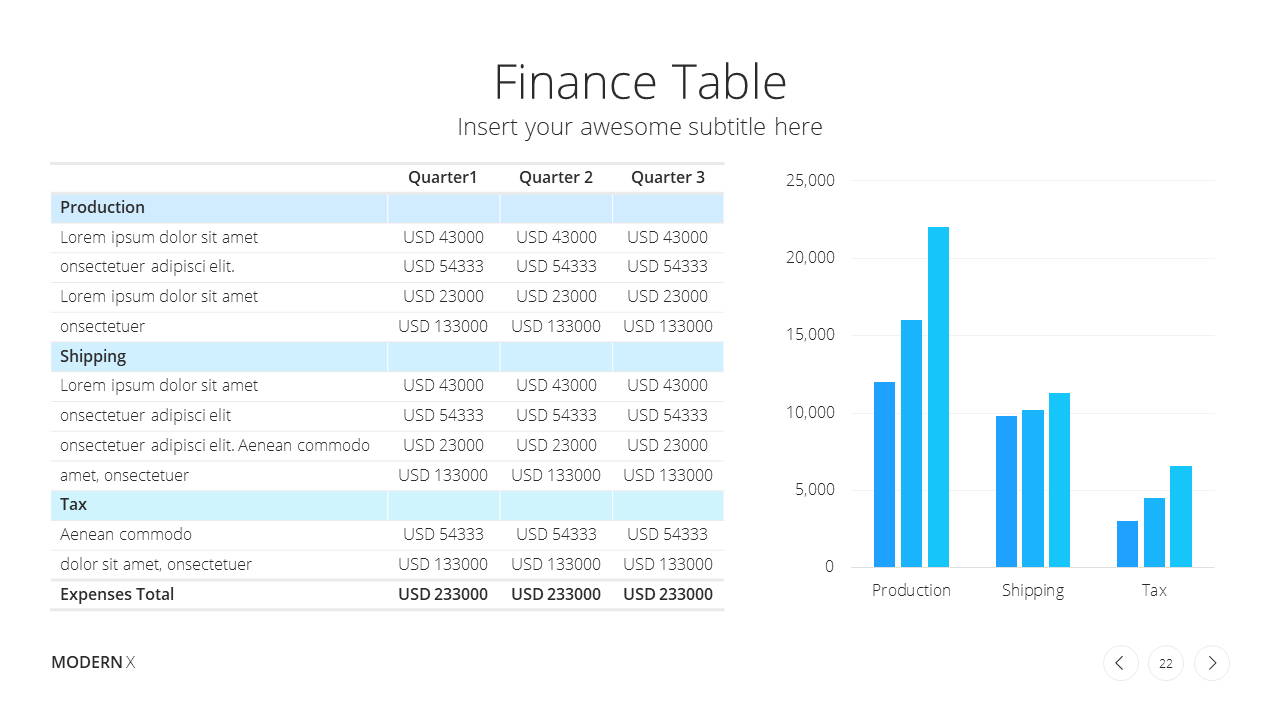Select the Tax section row
This screenshot has height=720, width=1280.
pos(387,505)
